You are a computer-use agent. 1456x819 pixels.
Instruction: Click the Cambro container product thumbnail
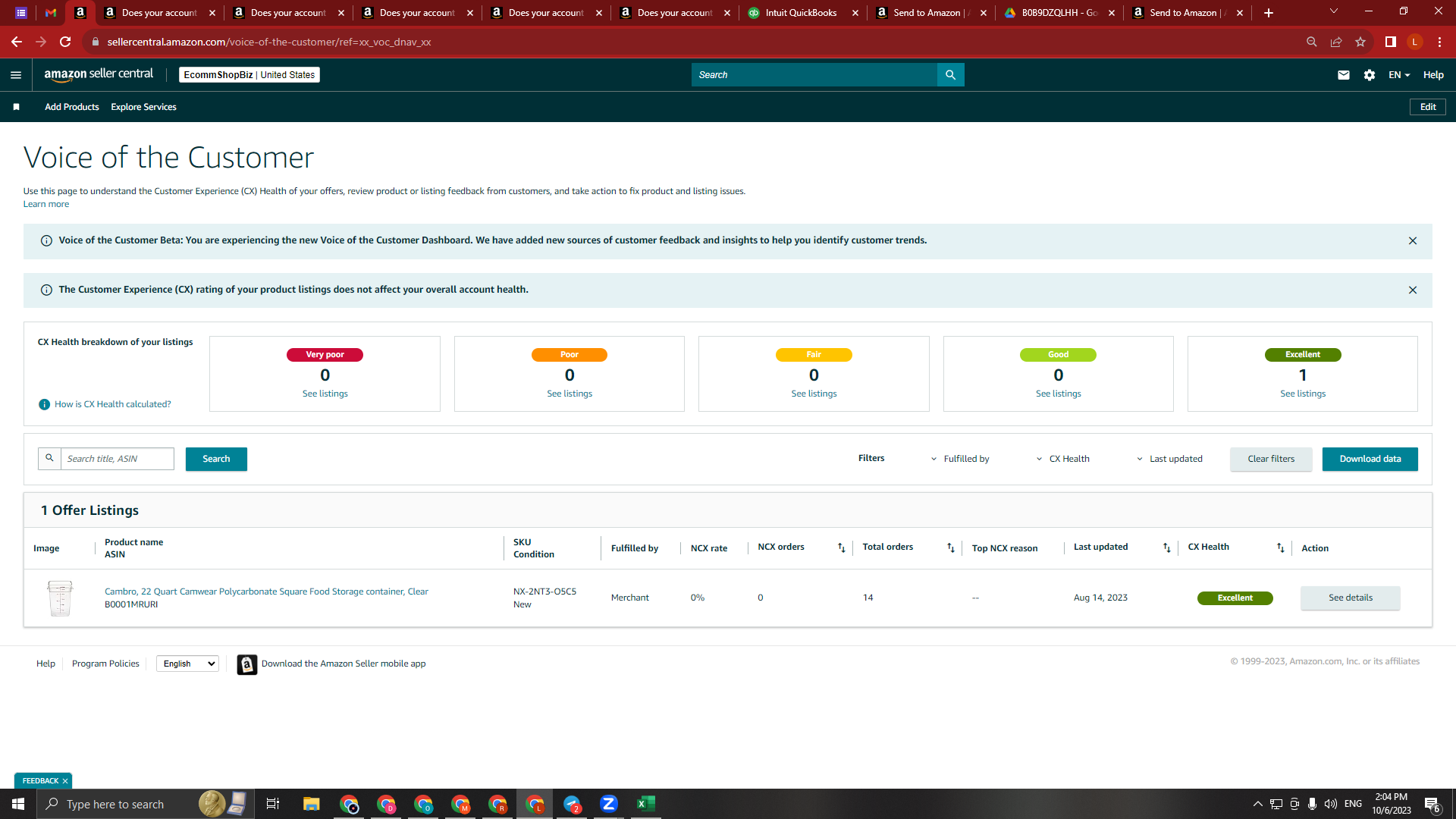60,598
